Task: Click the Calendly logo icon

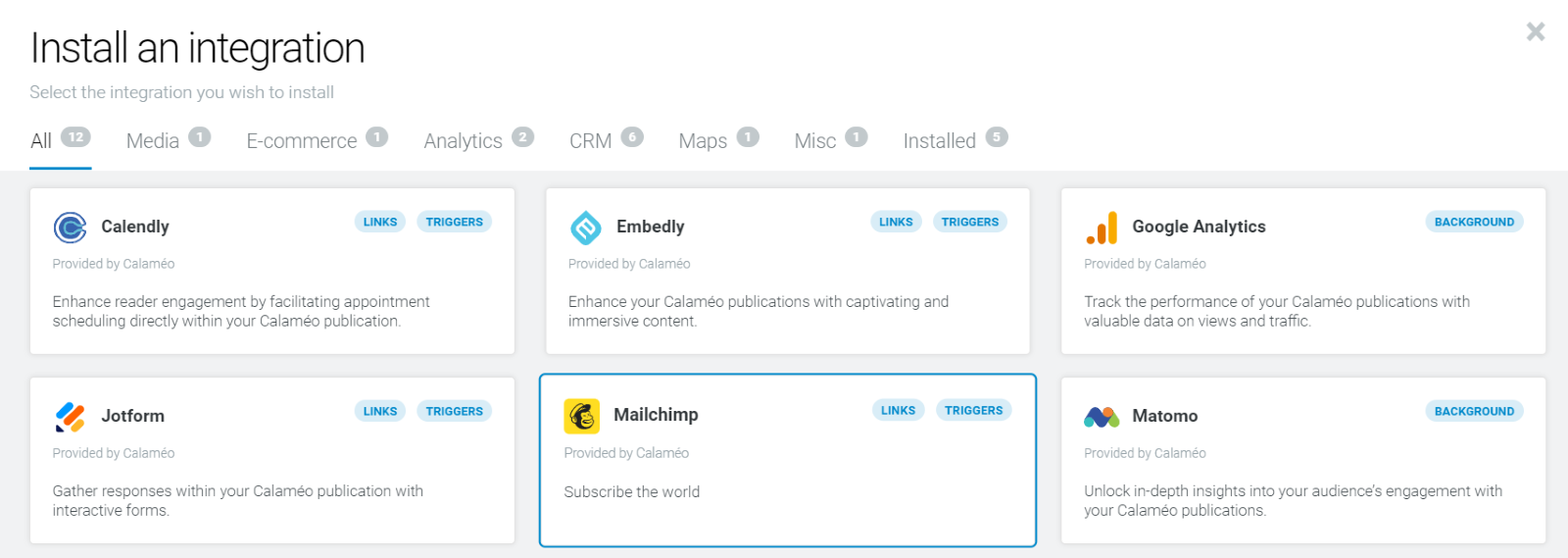Action: 70,228
